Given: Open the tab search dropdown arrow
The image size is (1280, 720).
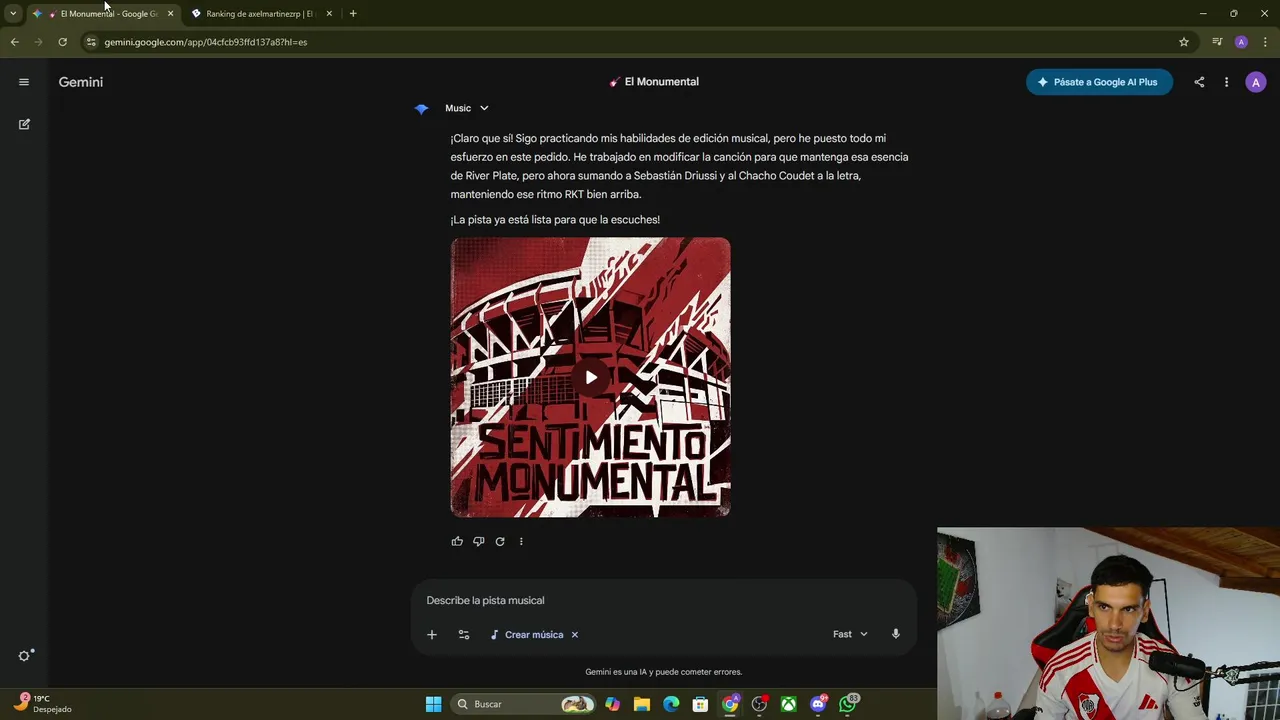Looking at the screenshot, I should 13,14.
